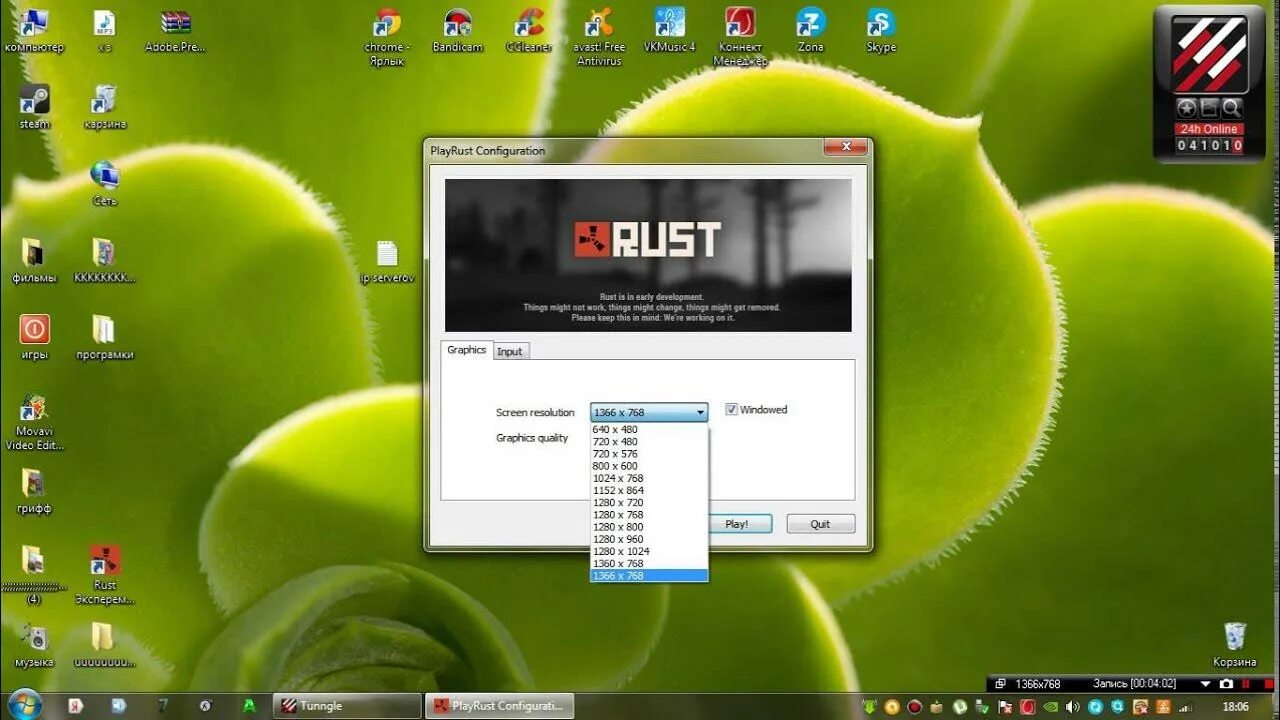Click the Yandex icon in the taskbar
This screenshot has width=1280, height=720.
[75, 706]
